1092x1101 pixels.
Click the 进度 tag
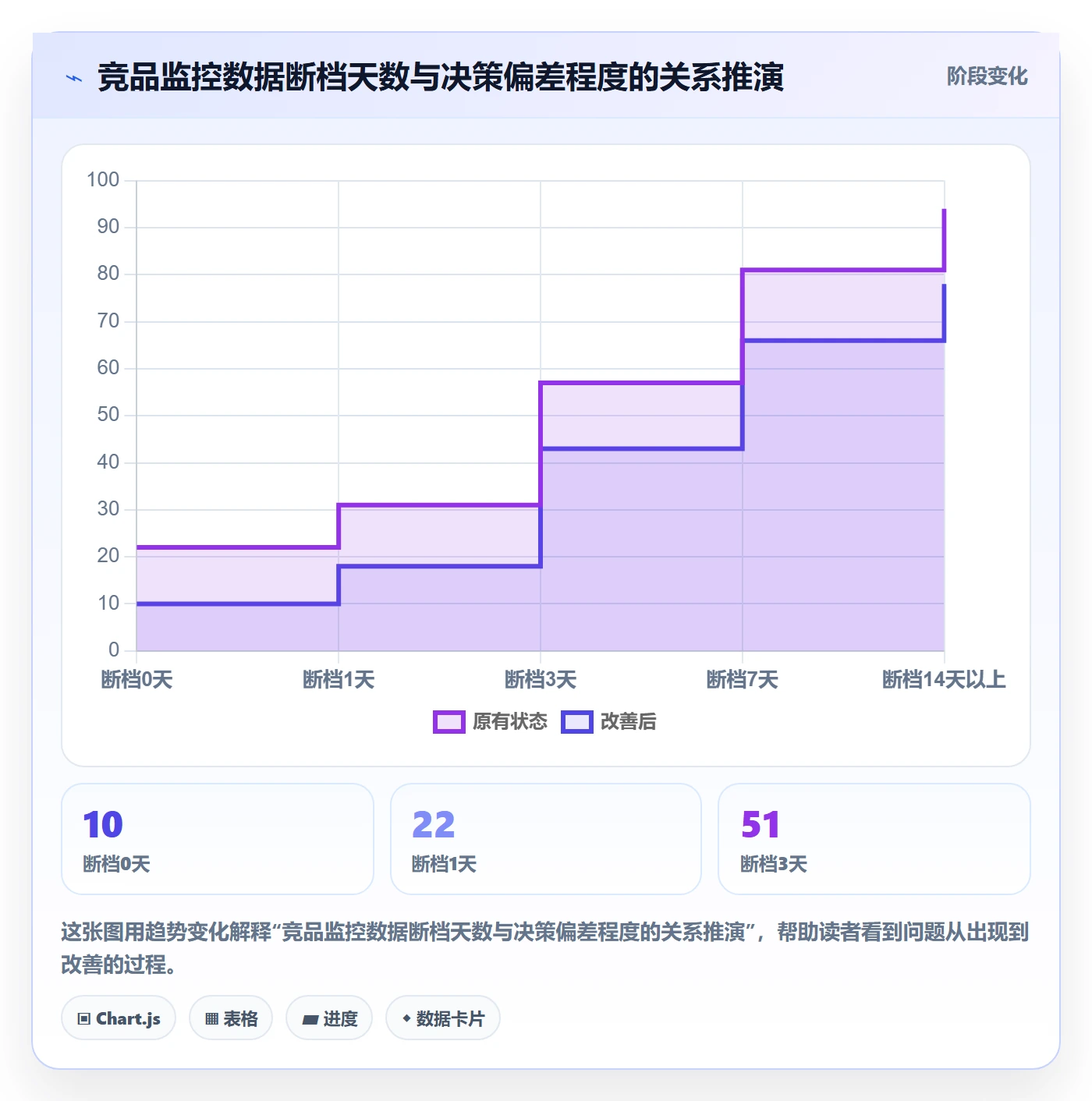pos(329,1018)
